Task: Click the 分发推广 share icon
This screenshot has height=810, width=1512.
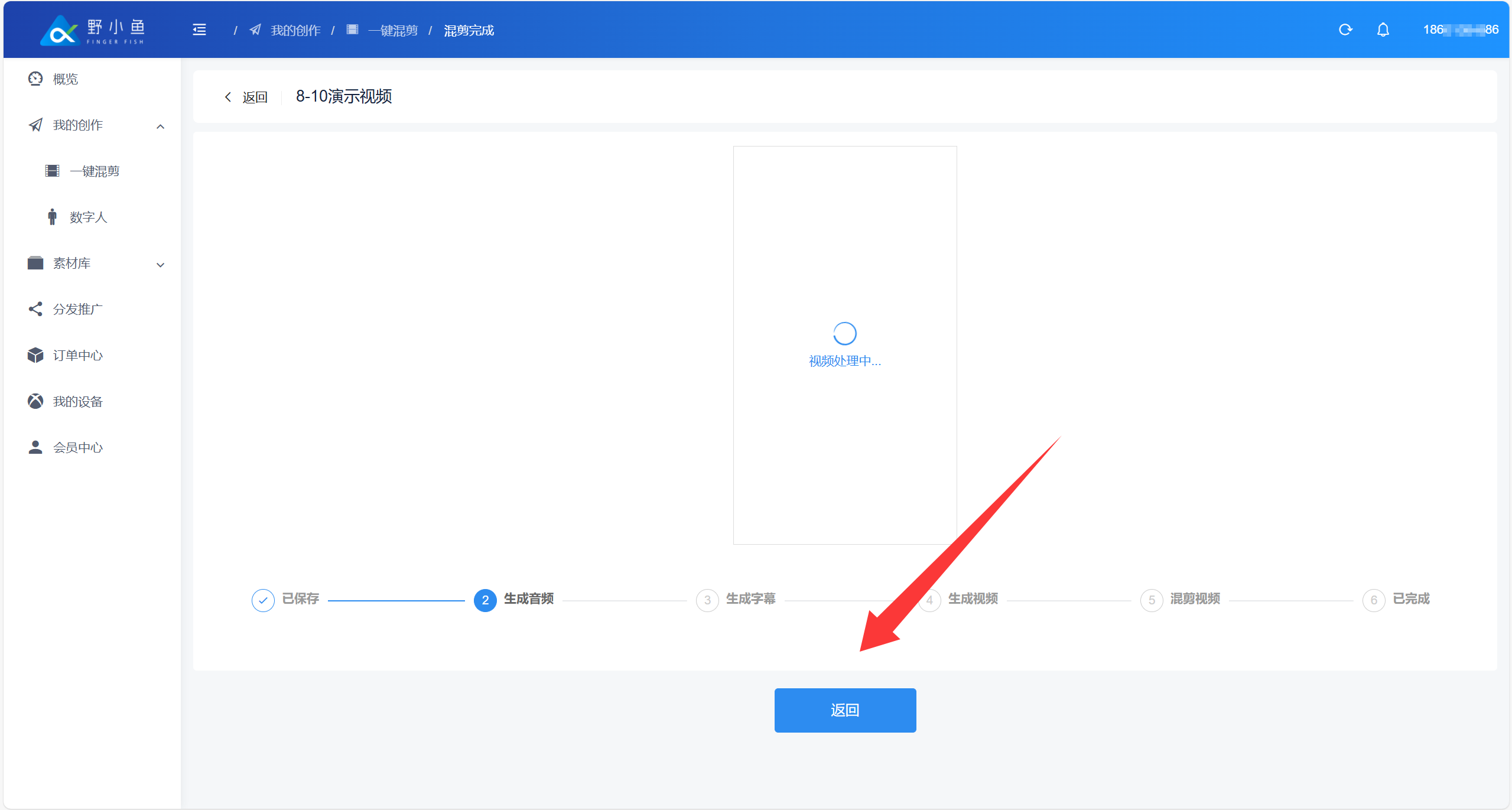Action: [35, 309]
